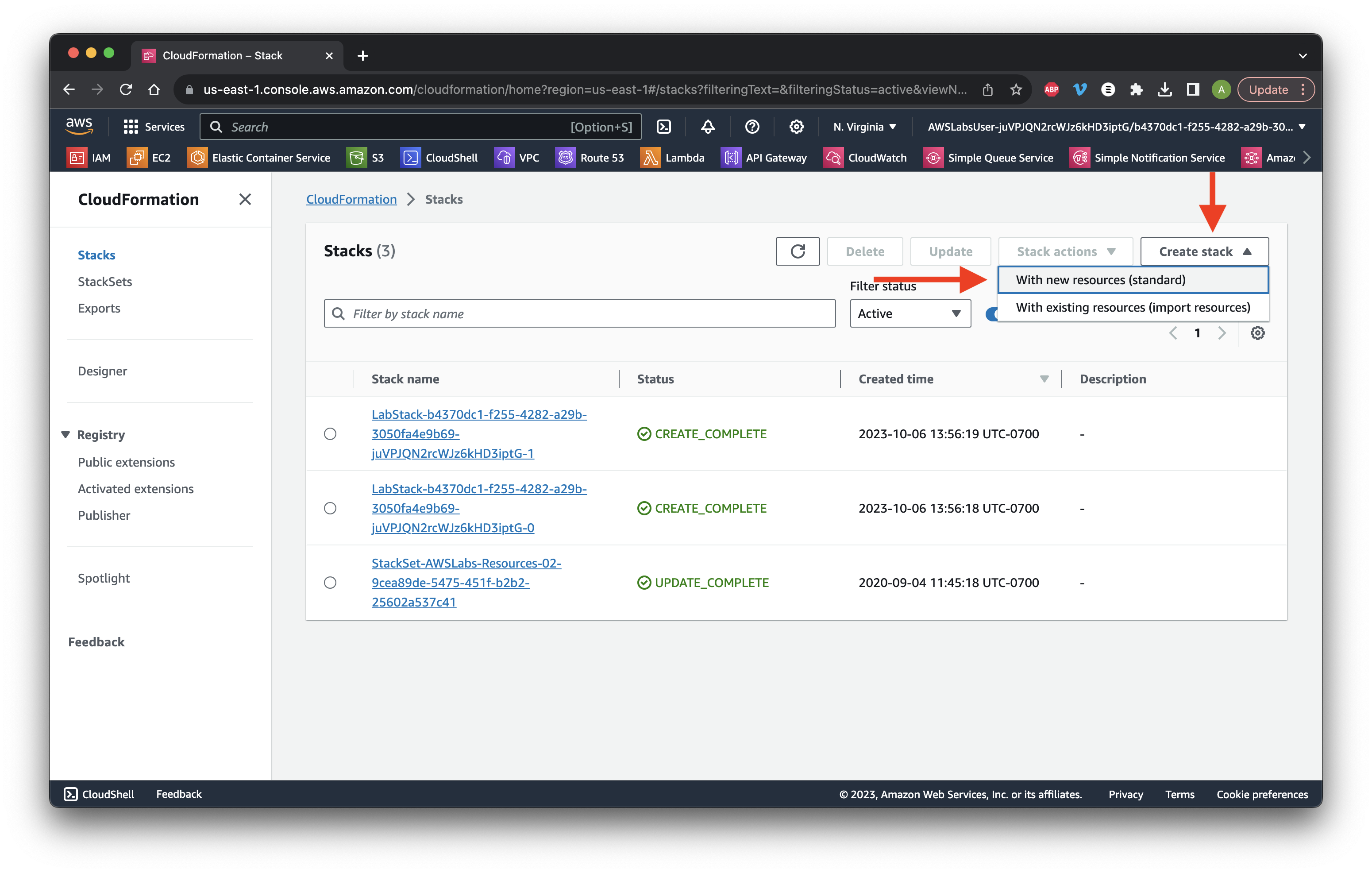The height and width of the screenshot is (873, 1372).
Task: Go to StackSets in side navigation
Action: pyautogui.click(x=105, y=282)
